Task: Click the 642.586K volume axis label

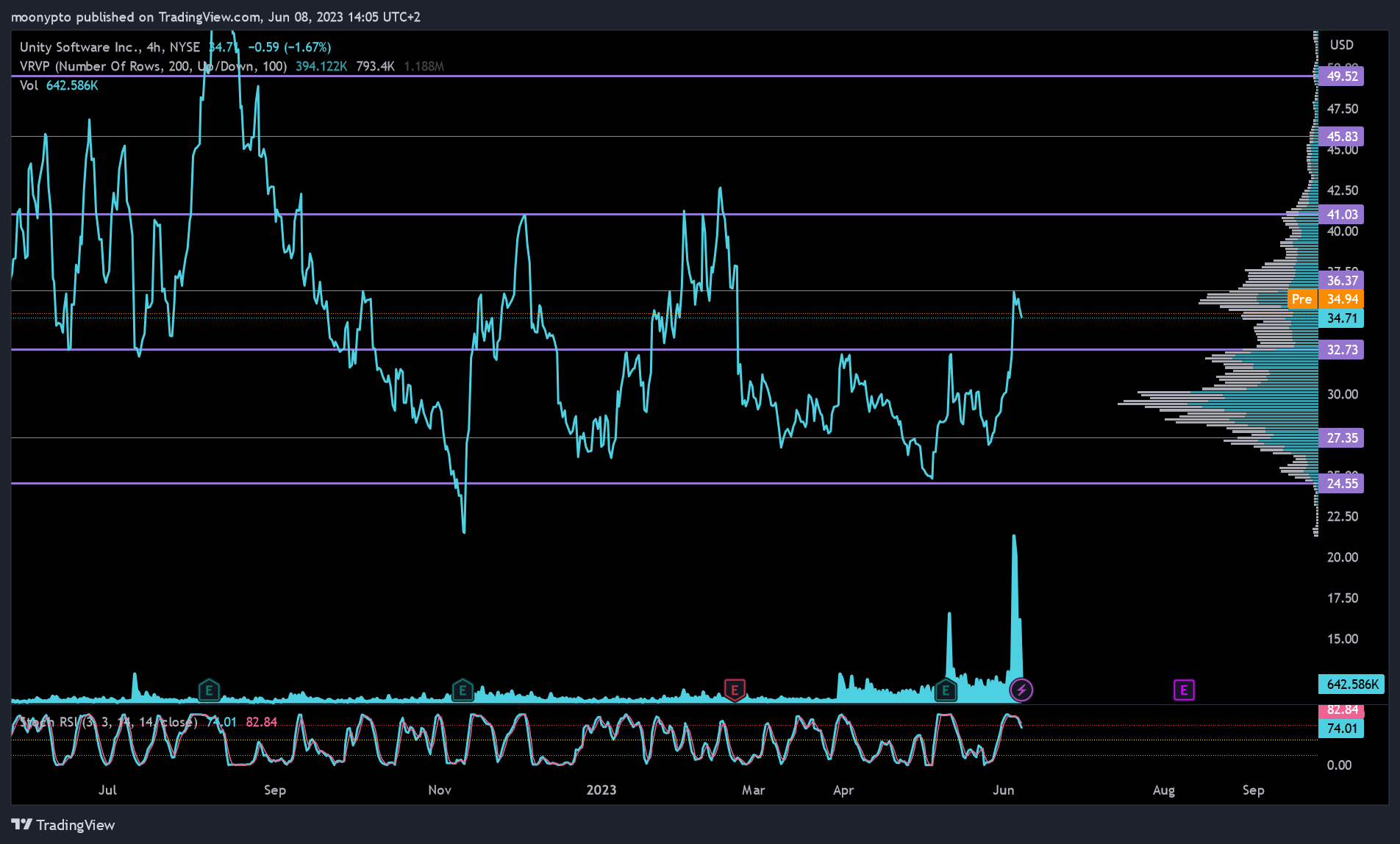Action: (1351, 684)
